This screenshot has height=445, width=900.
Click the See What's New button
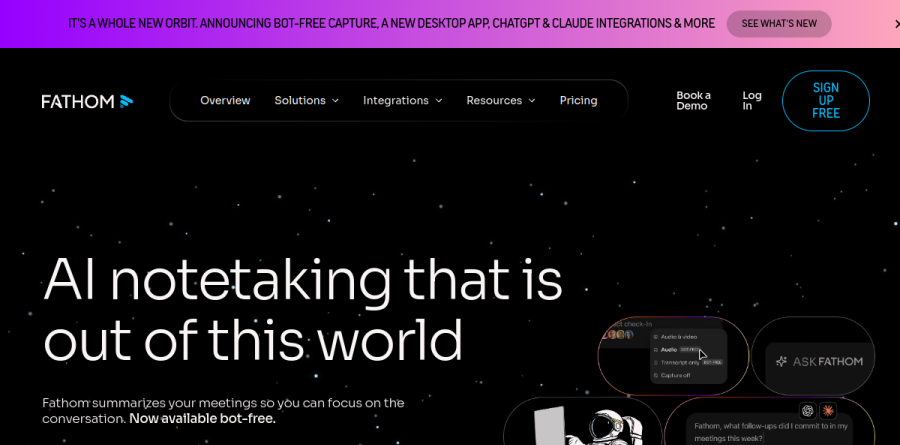pos(779,24)
